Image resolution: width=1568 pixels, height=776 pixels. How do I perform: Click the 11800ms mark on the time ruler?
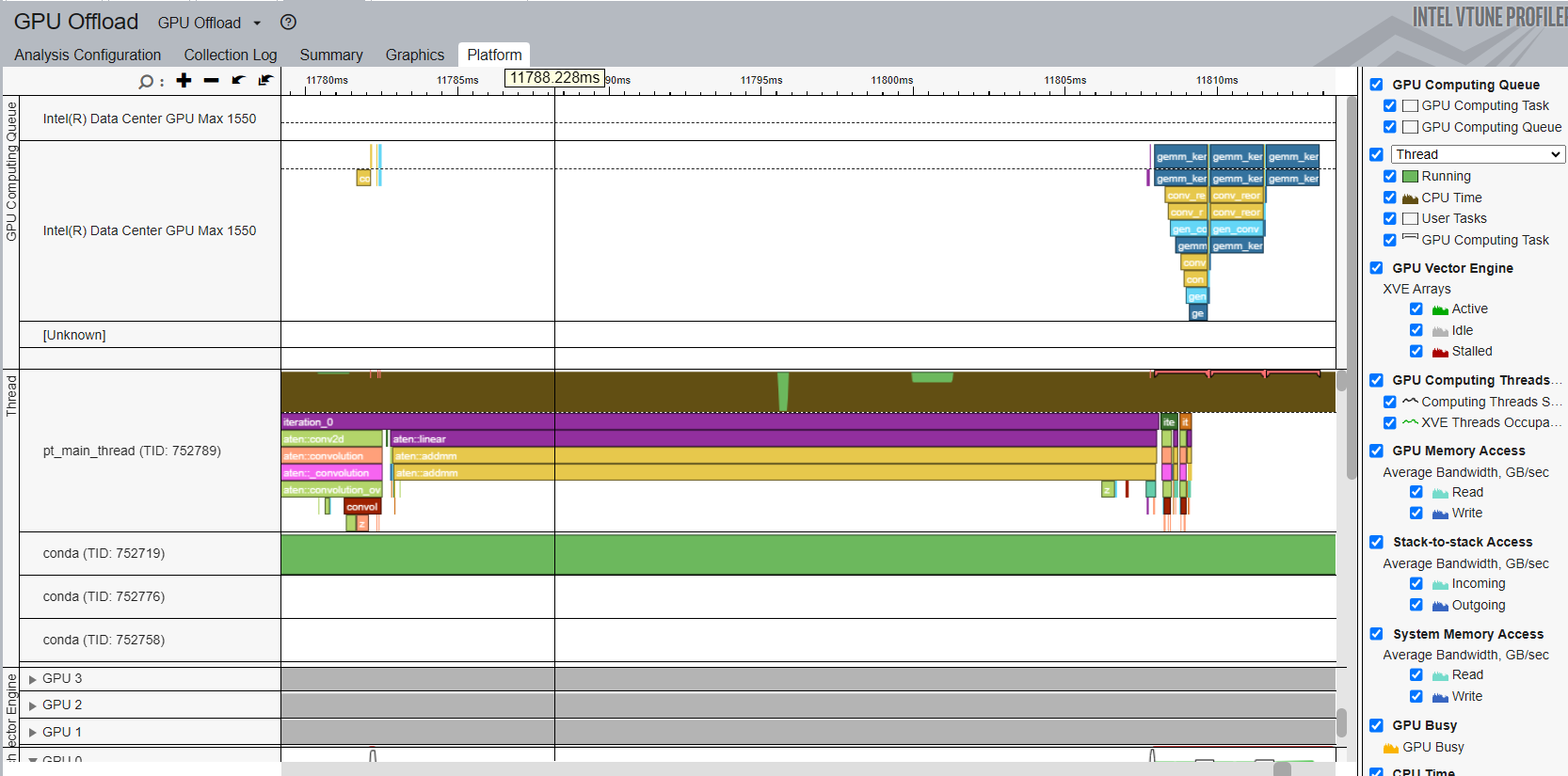tap(891, 81)
